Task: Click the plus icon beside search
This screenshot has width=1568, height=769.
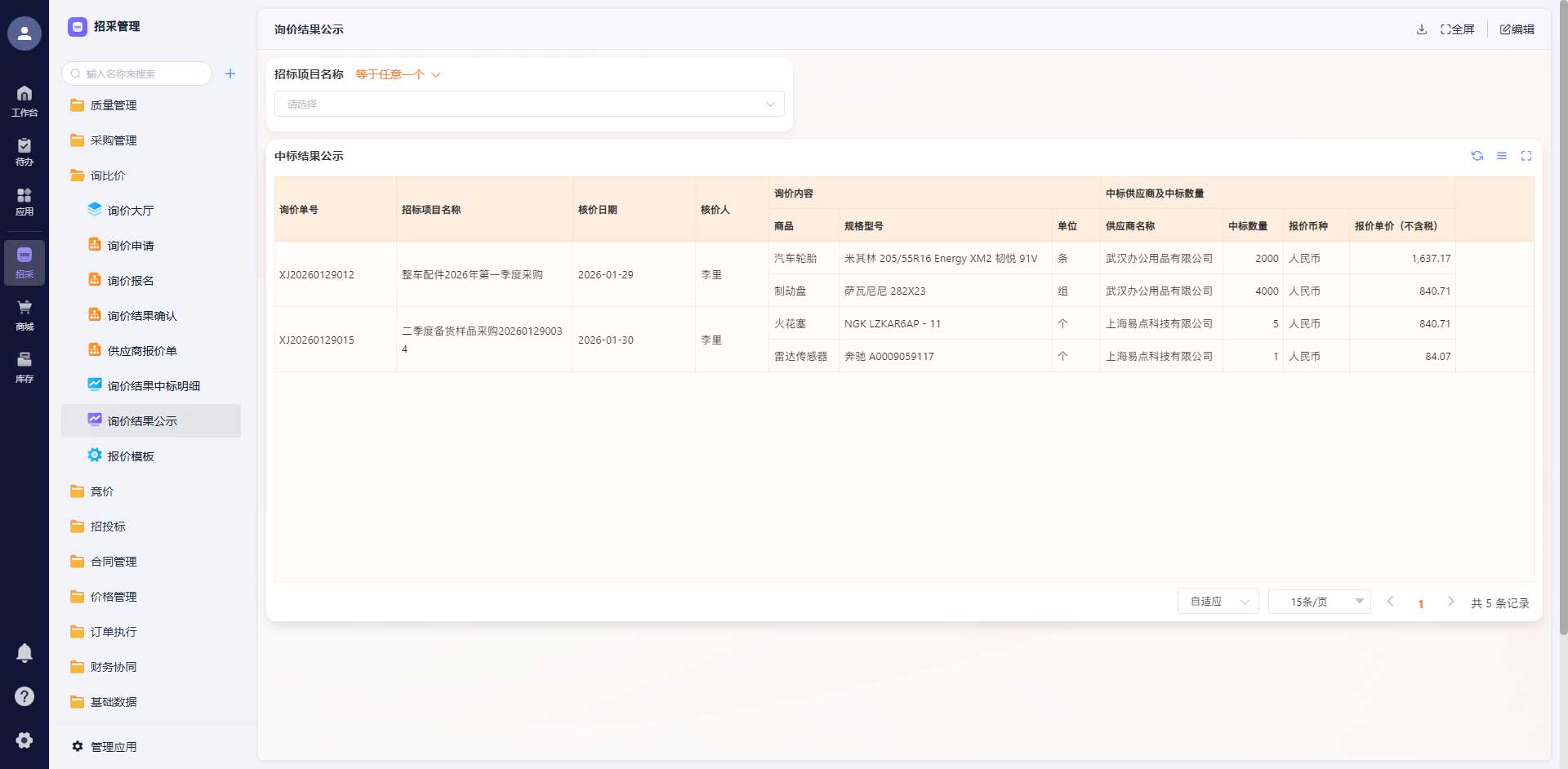Action: [230, 73]
